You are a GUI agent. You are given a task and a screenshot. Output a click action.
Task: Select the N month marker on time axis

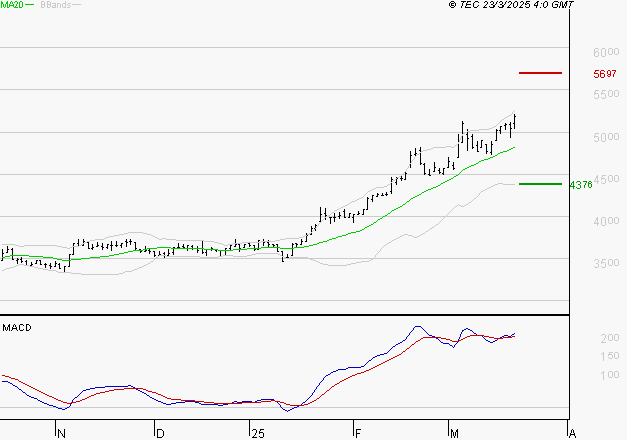click(x=61, y=433)
